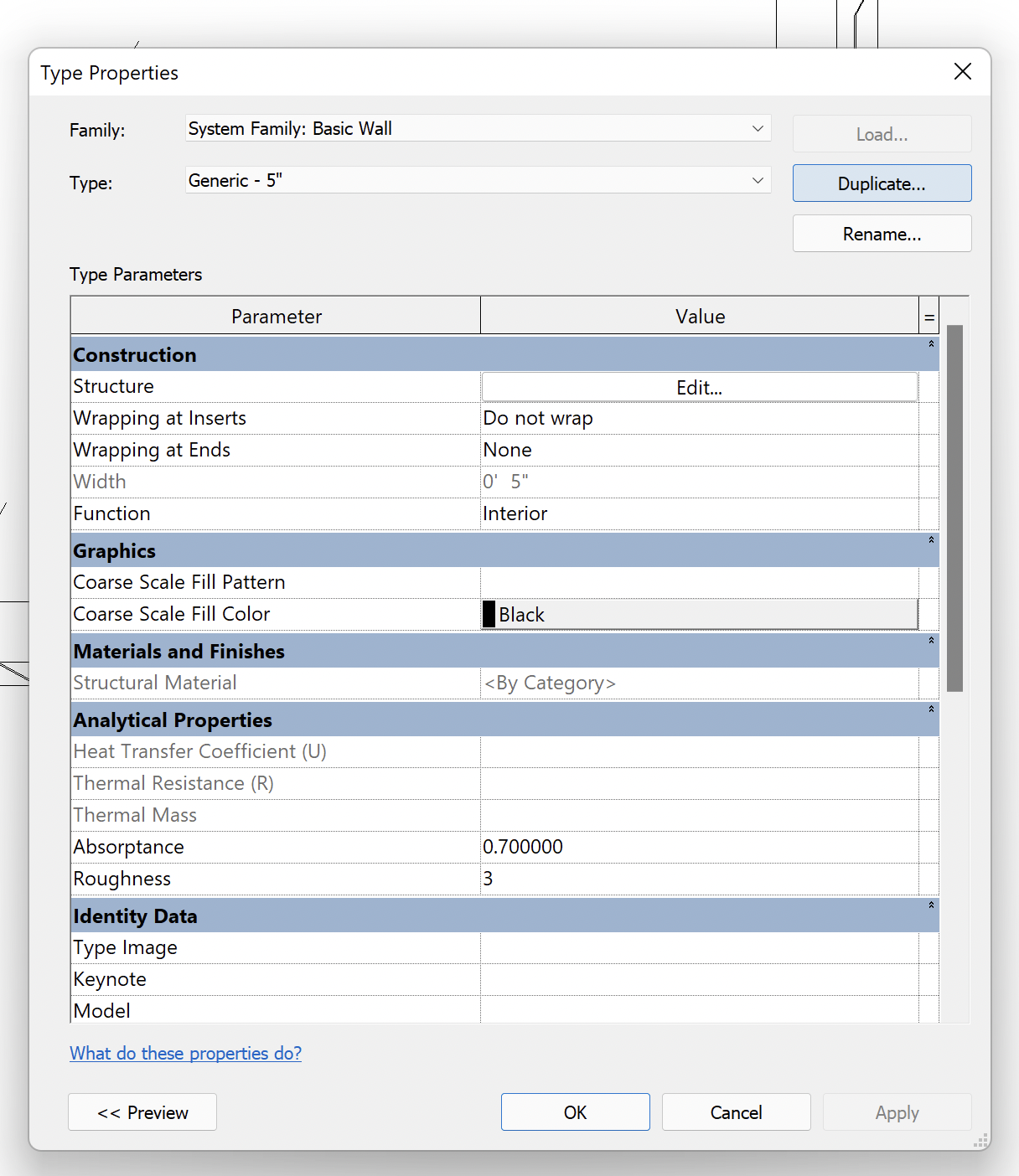Image resolution: width=1019 pixels, height=1176 pixels.
Task: Click the Wrapping at Inserts value field
Action: point(699,418)
